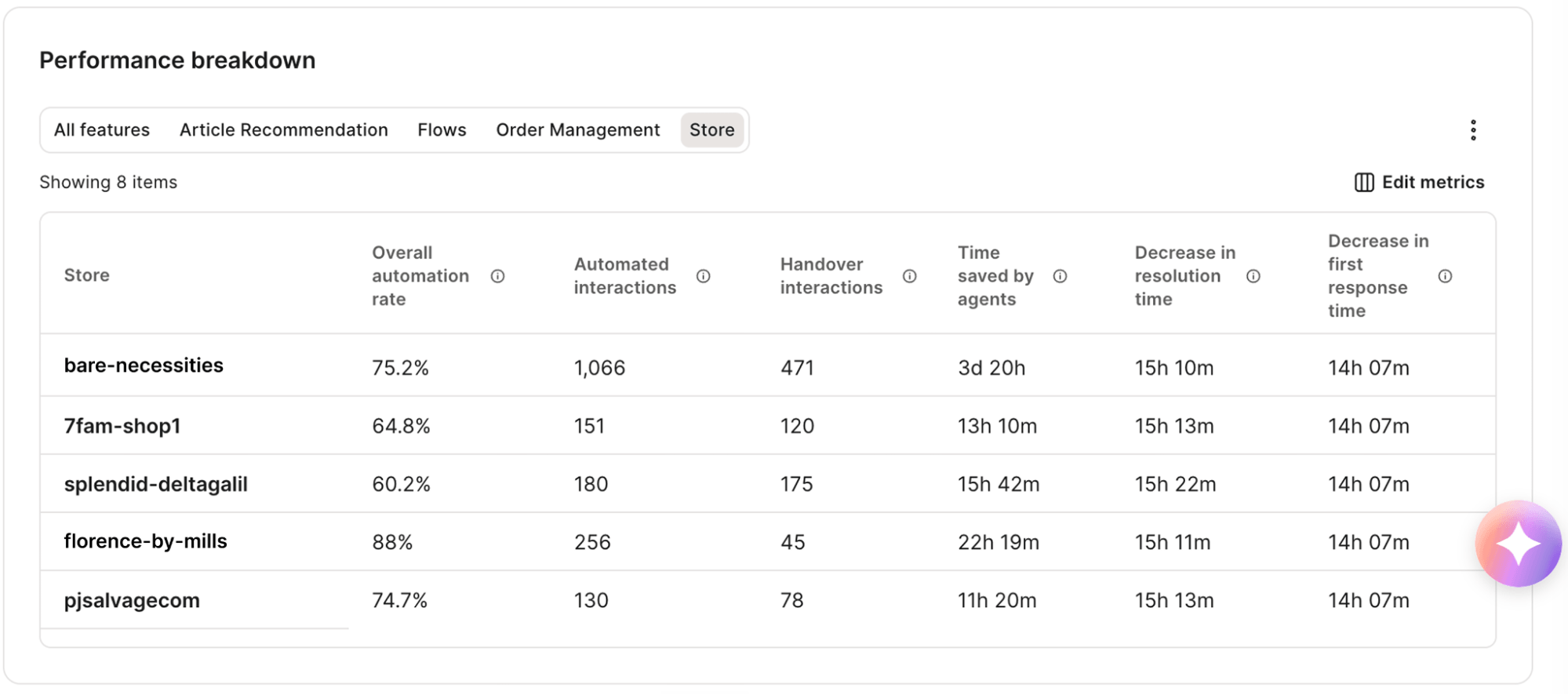Click the 60.2% automation rate cell
Screen dimensions: 1568x695
(401, 484)
